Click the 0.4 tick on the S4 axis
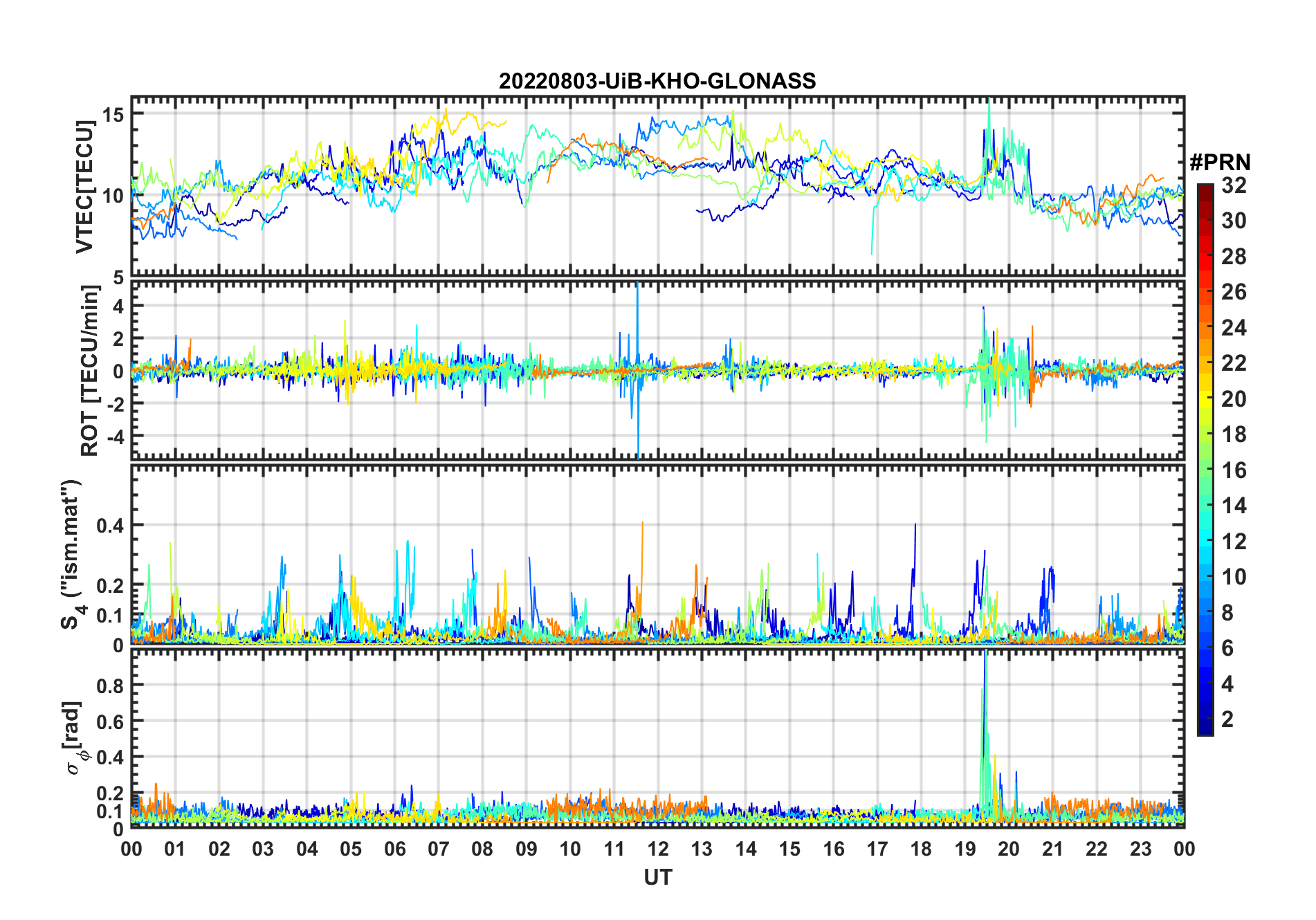Image resolution: width=1316 pixels, height=920 pixels. click(x=109, y=526)
